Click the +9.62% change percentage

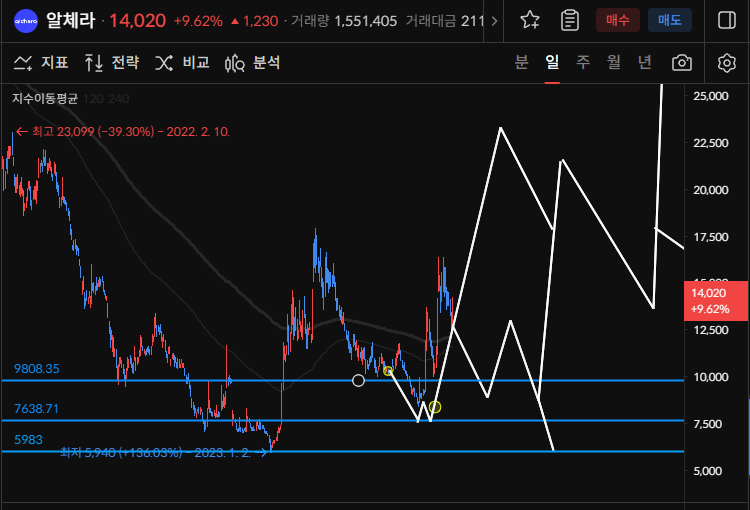[198, 22]
